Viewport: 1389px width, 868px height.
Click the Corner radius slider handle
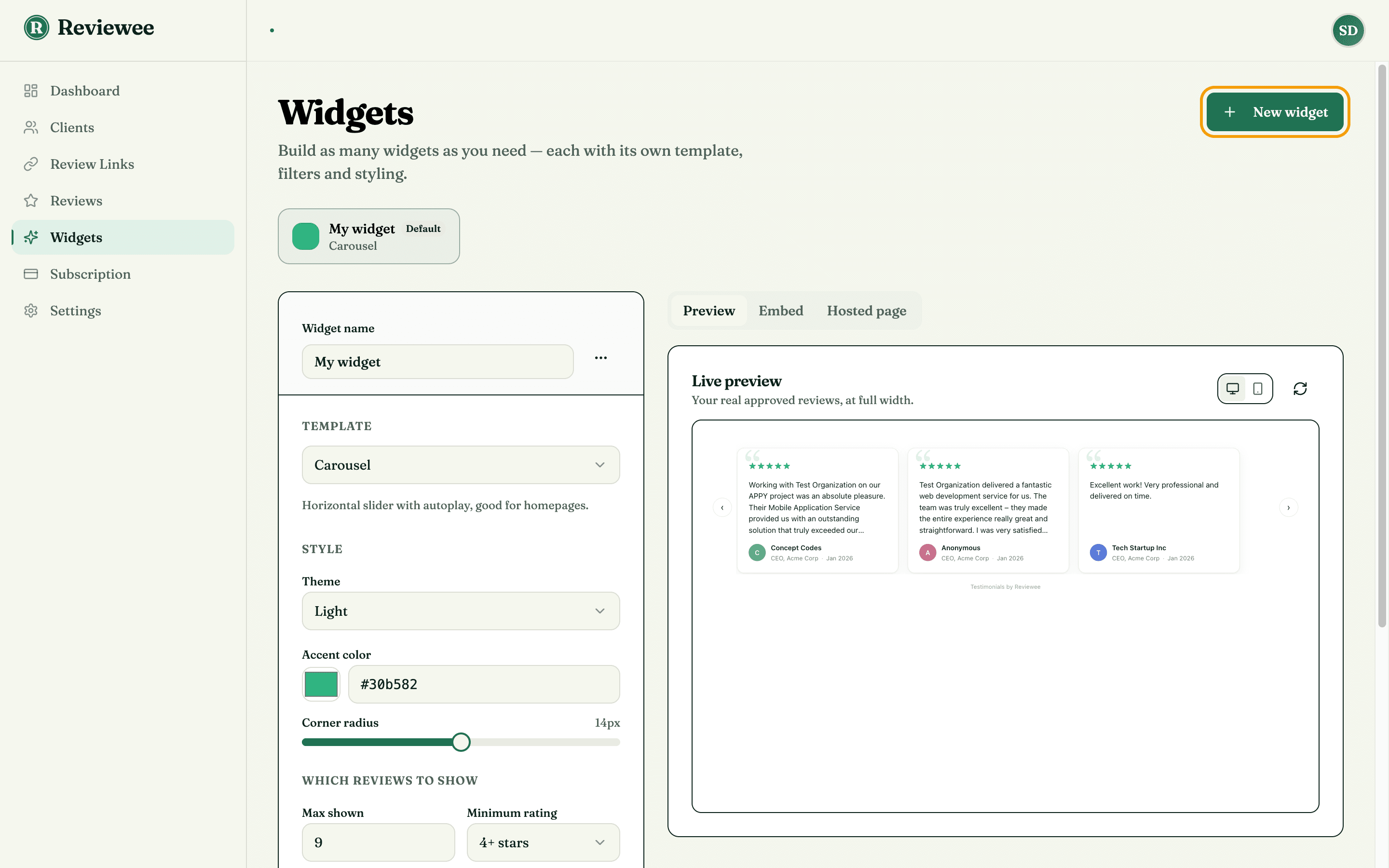461,742
